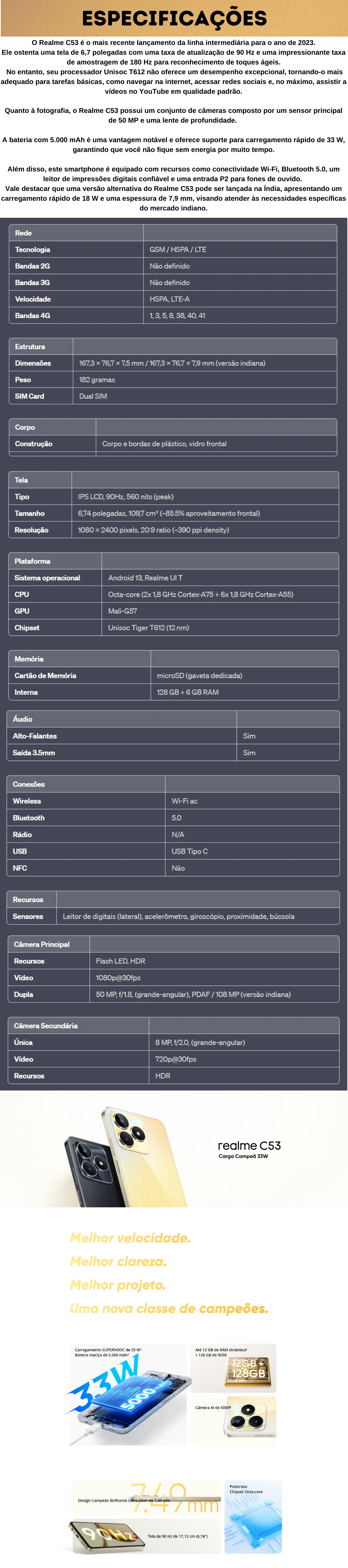Open the Poderoso Chipset Octa-core image
This screenshot has width=348, height=1568.
pos(254,1517)
